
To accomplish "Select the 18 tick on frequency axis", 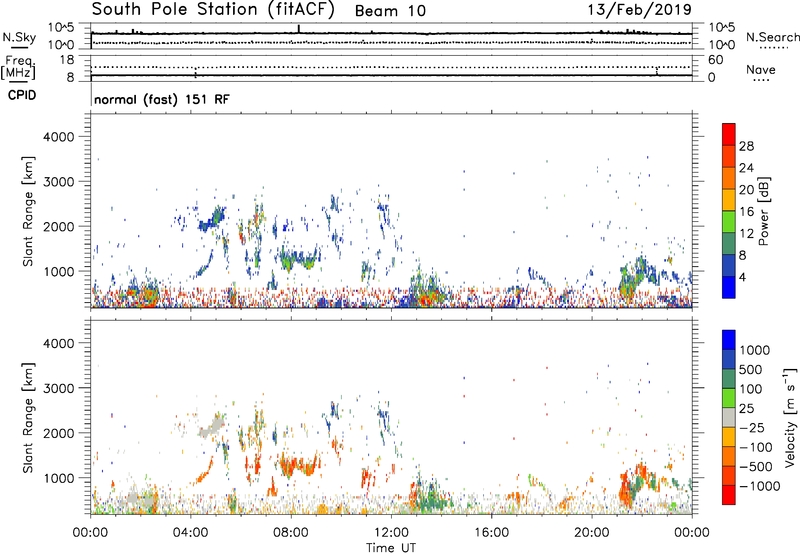I will pos(66,60).
